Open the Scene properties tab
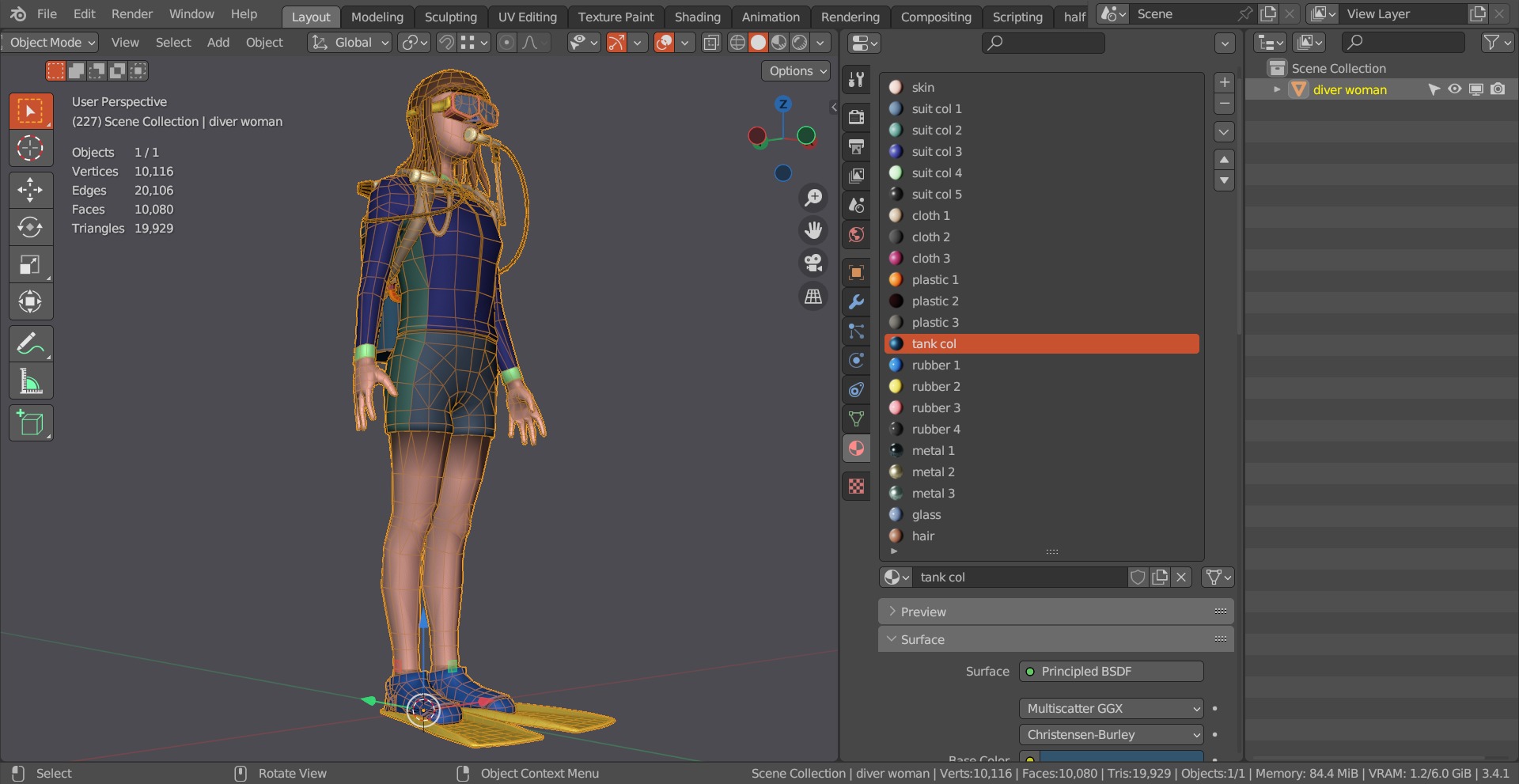 point(856,205)
